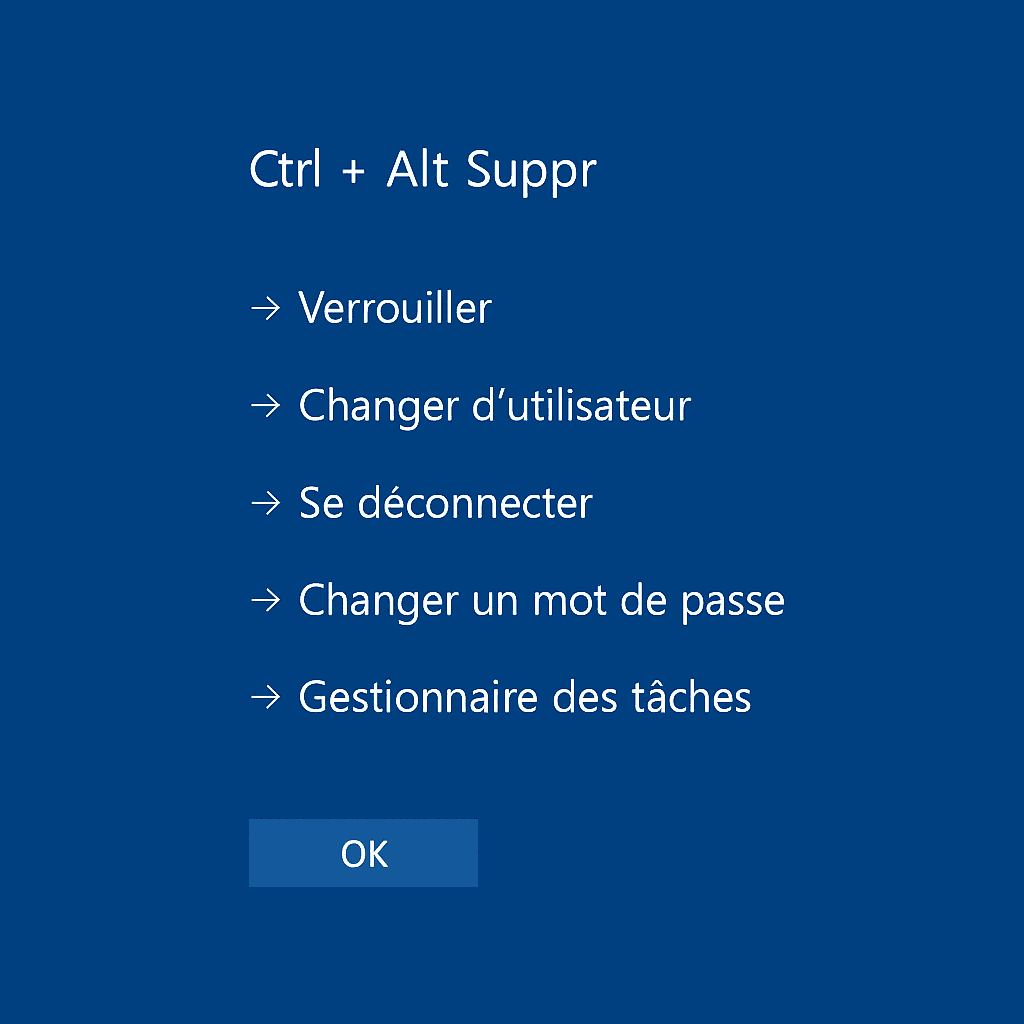Select the Se déconnecter option
1024x1024 pixels.
click(444, 503)
